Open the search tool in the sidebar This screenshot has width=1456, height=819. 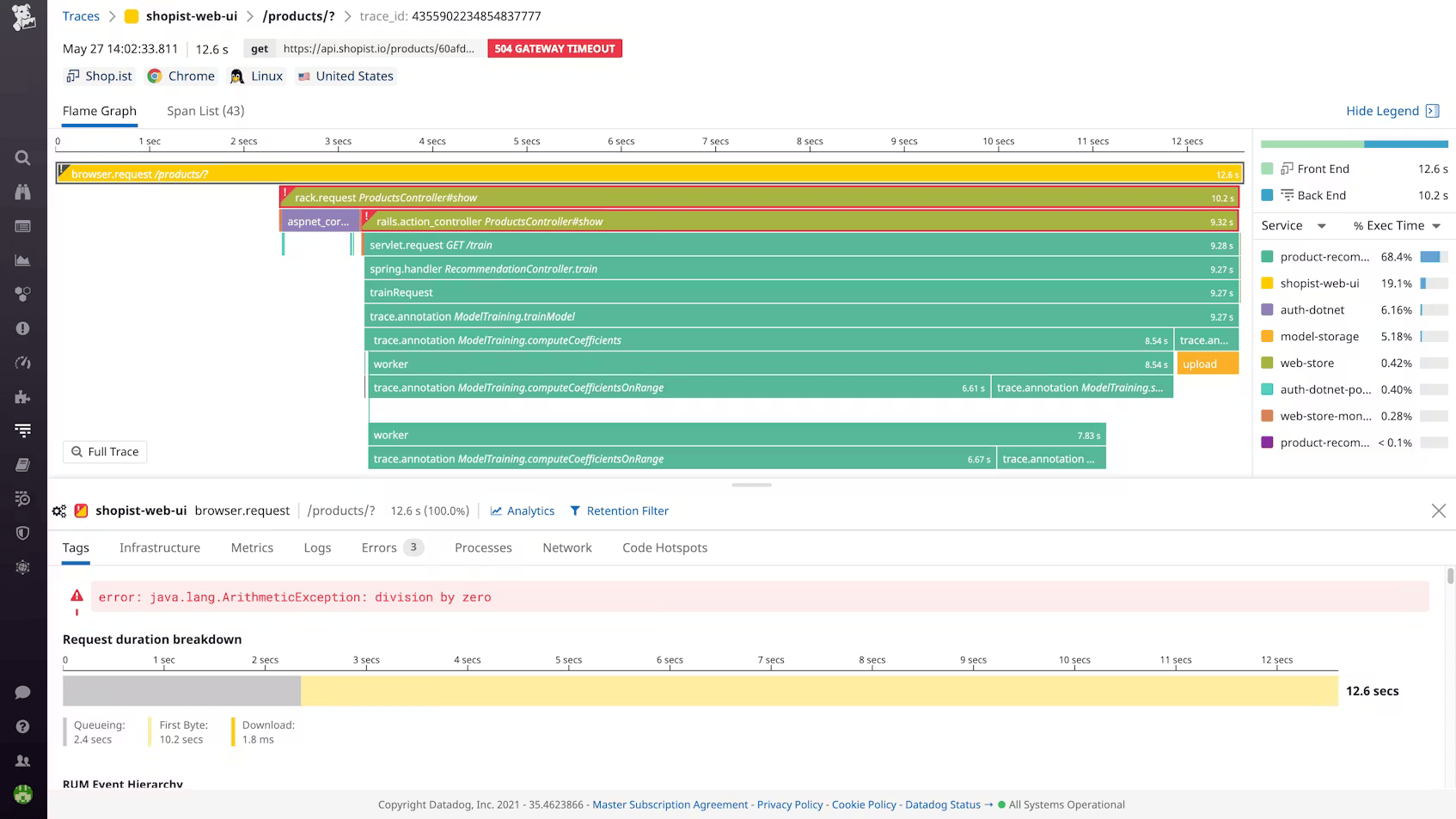22,157
